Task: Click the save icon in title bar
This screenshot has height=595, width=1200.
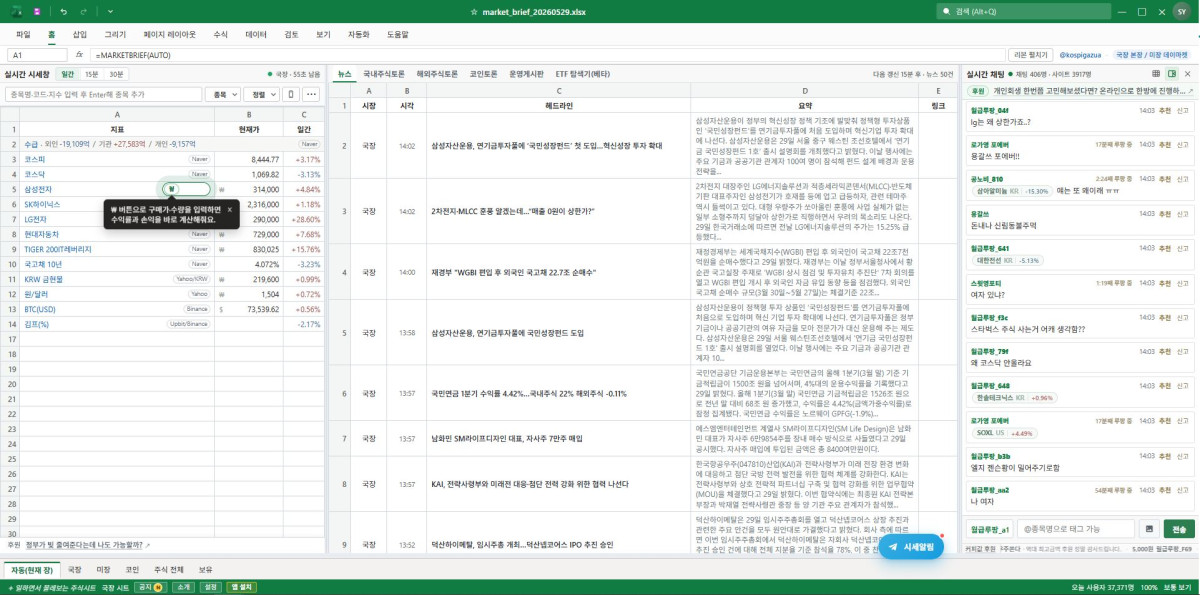Action: coord(37,11)
